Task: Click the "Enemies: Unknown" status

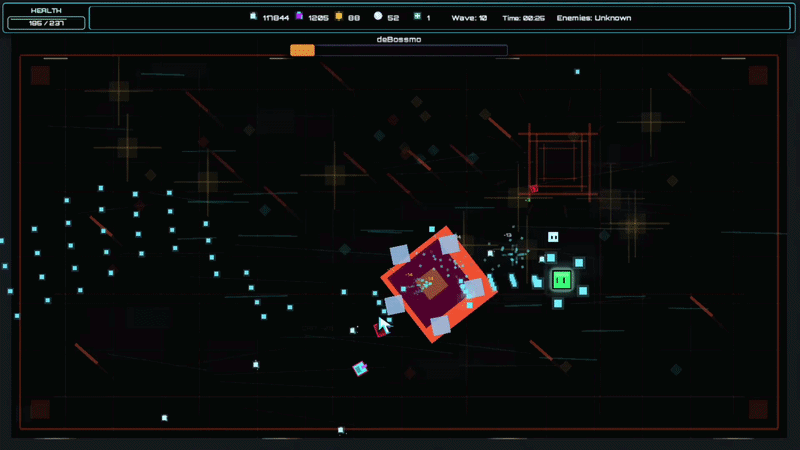Action: 594,18
